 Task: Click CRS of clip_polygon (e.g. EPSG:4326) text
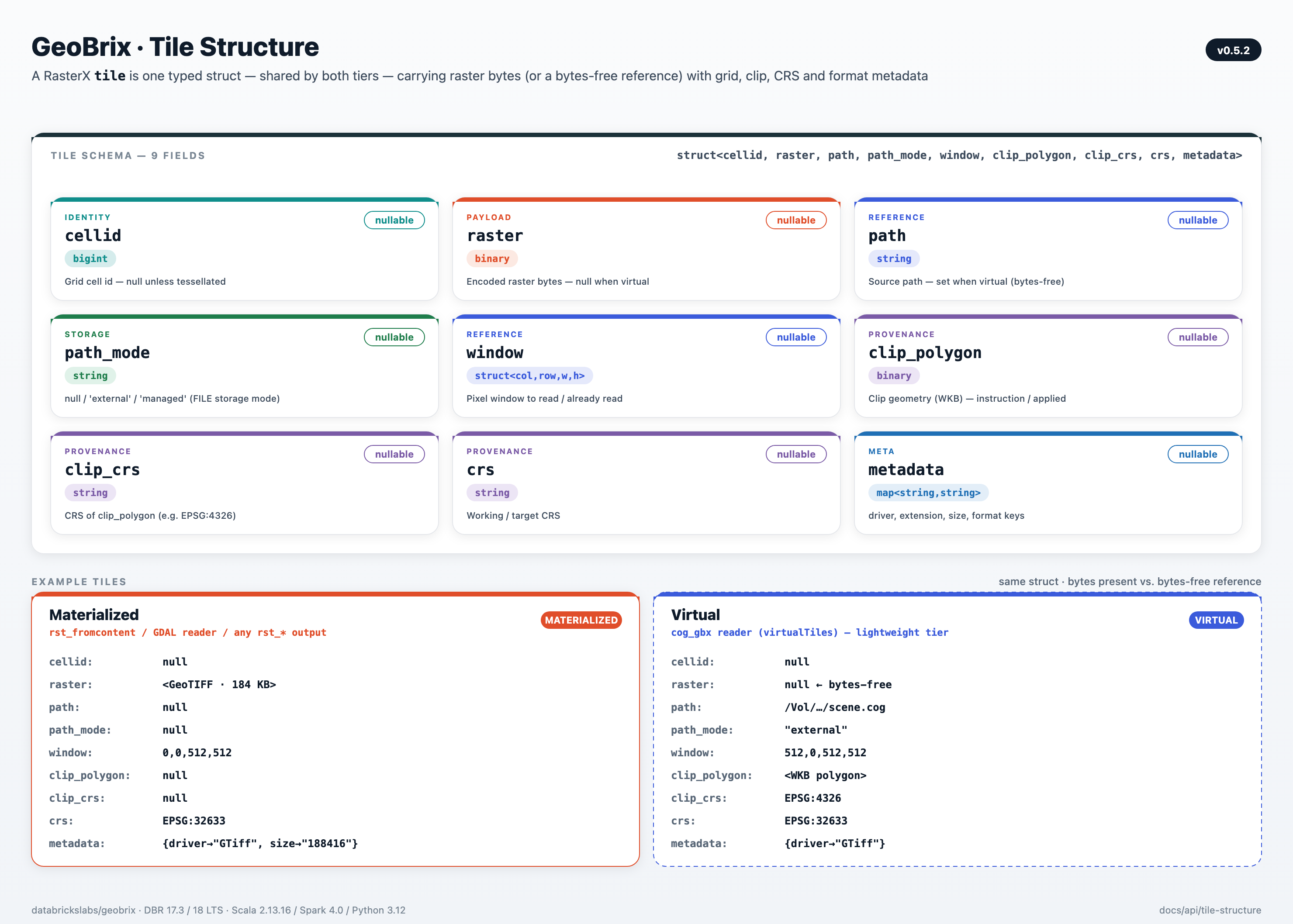coord(150,515)
